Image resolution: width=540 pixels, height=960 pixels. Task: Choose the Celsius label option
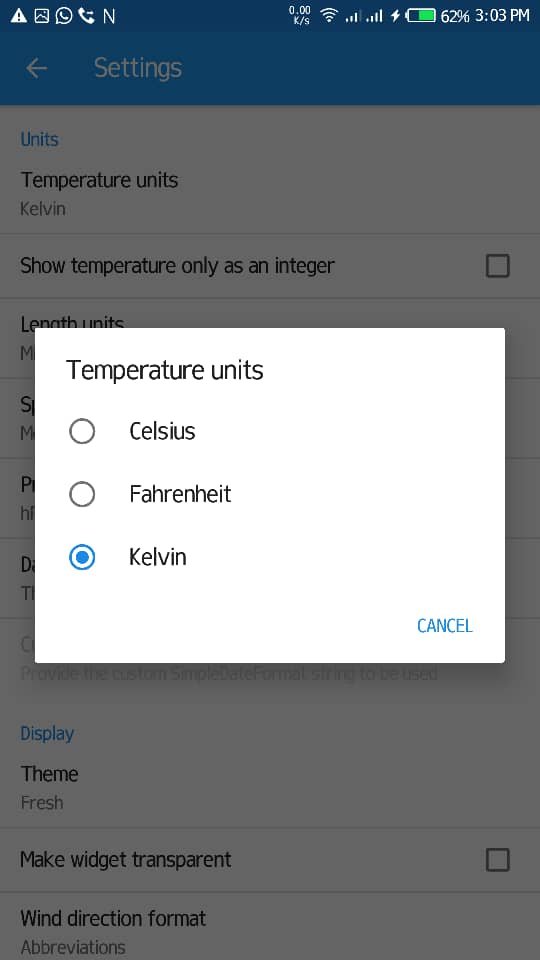[162, 432]
